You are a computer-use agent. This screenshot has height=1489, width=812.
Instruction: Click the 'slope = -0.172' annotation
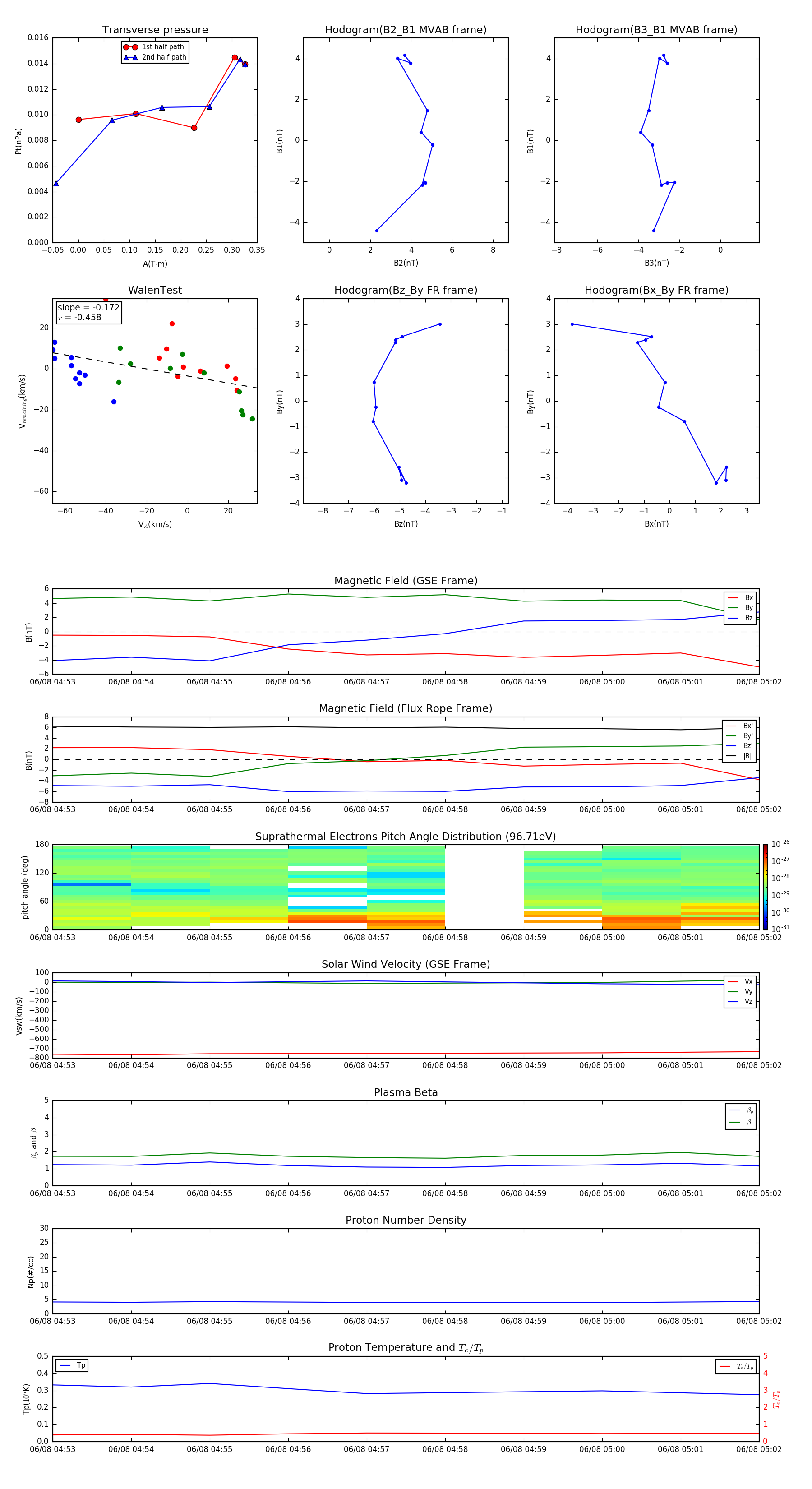click(88, 308)
